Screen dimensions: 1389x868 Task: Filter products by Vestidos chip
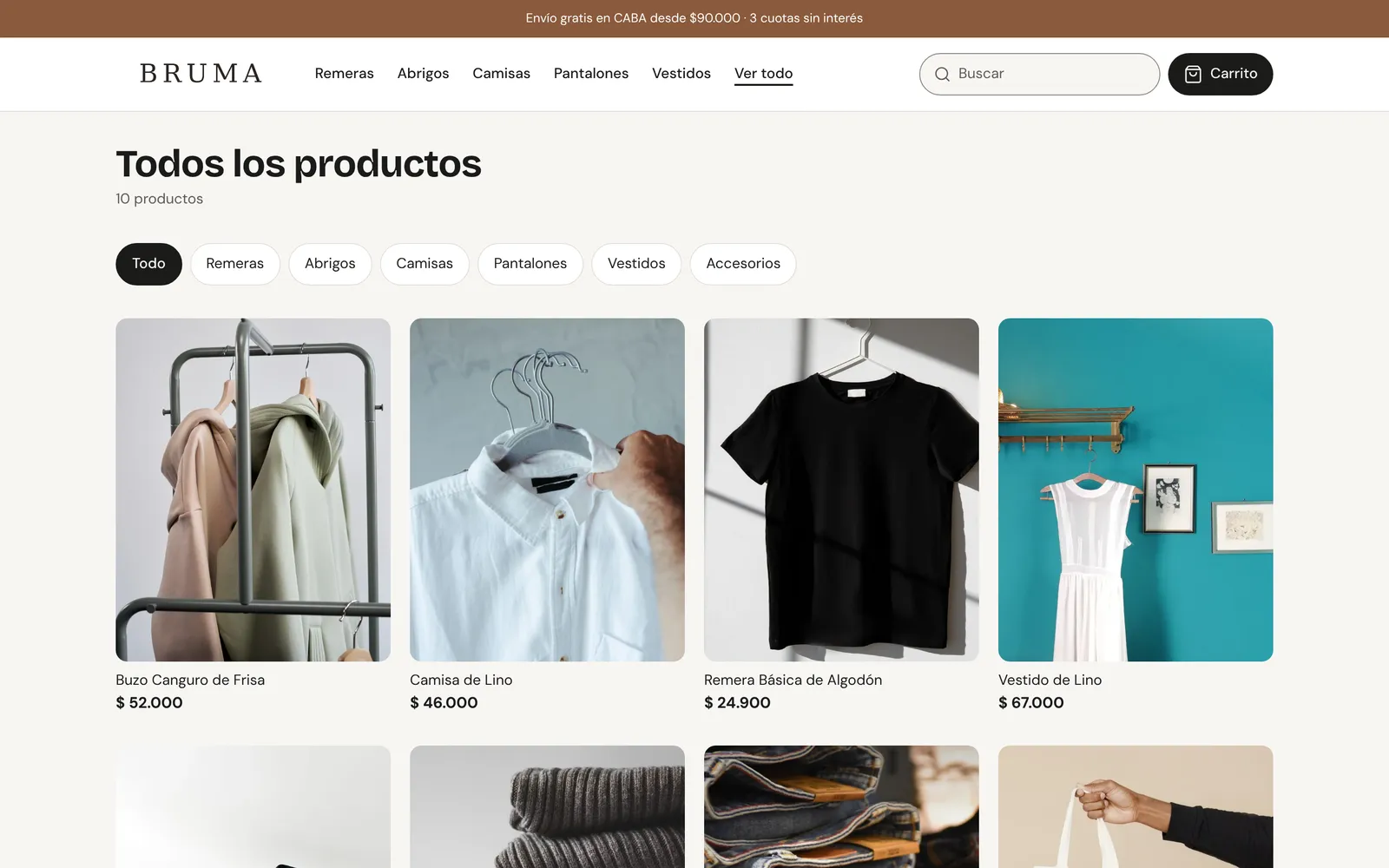tap(636, 264)
